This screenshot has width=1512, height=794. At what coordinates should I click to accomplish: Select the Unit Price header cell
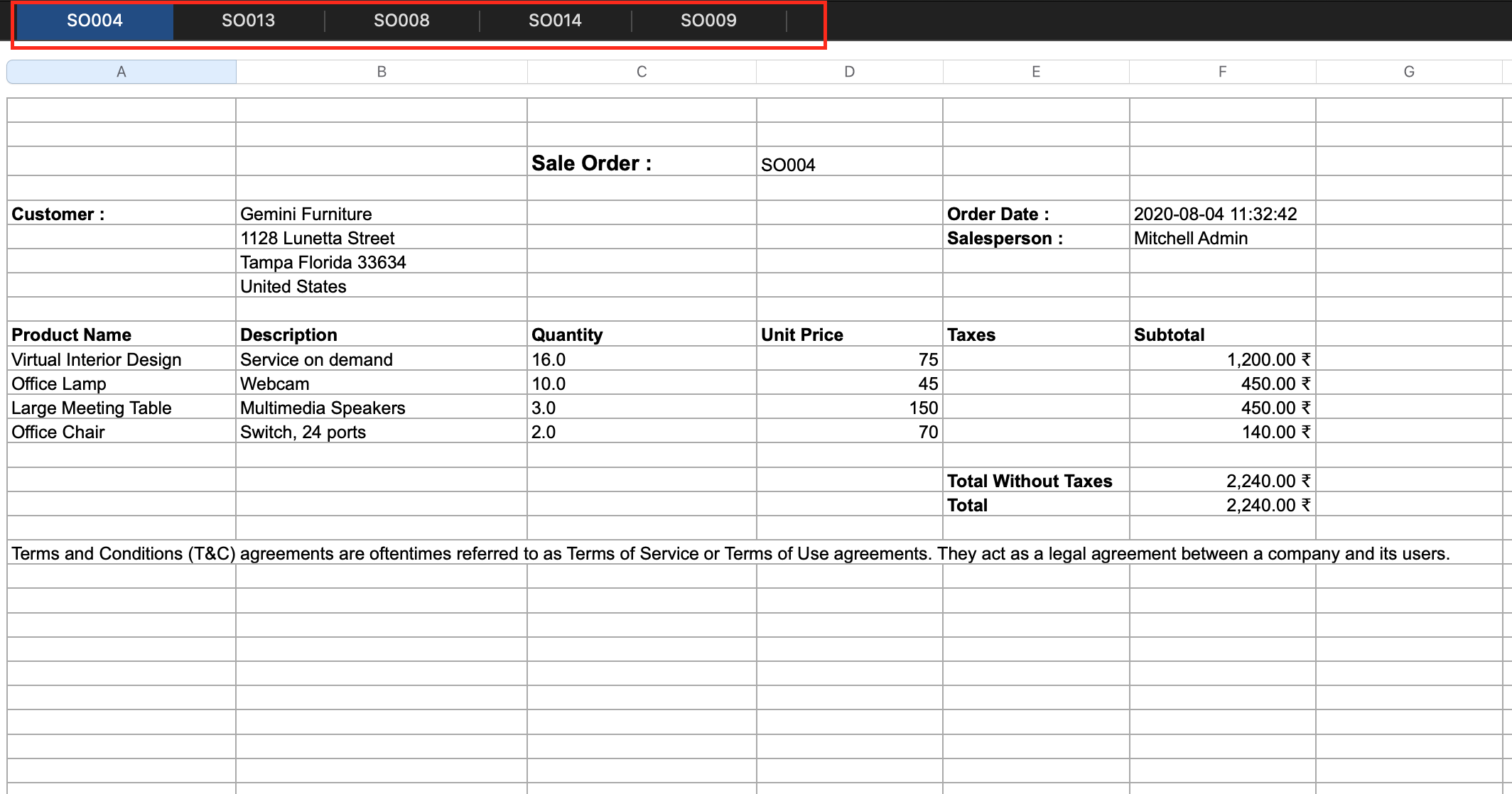click(x=850, y=334)
